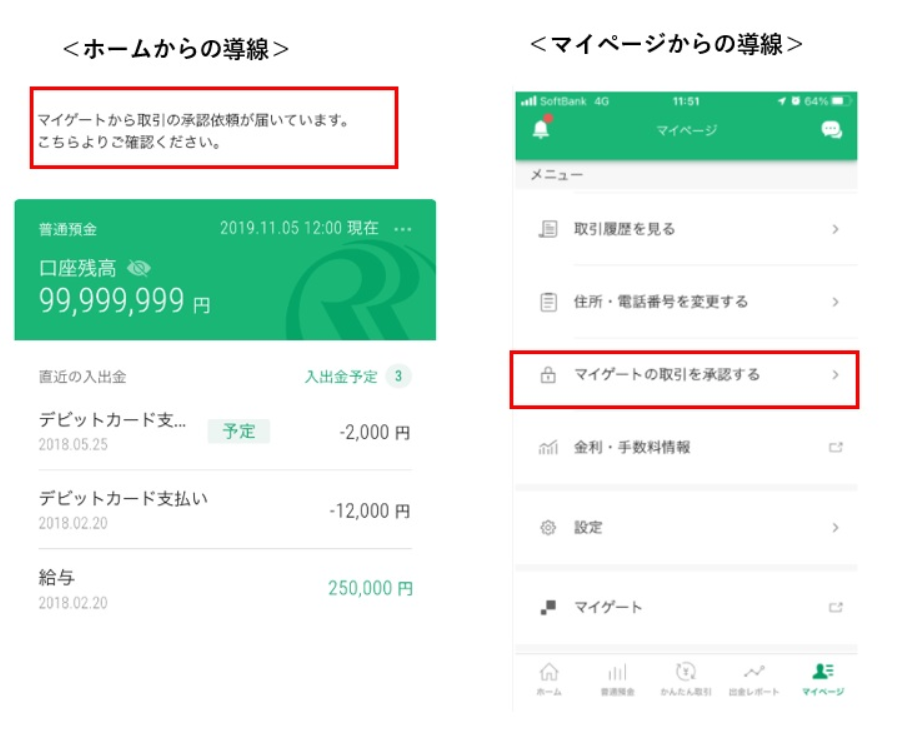Image resolution: width=900 pixels, height=746 pixels.
Task: Toggle account balance visibility eye icon
Action: (139, 268)
